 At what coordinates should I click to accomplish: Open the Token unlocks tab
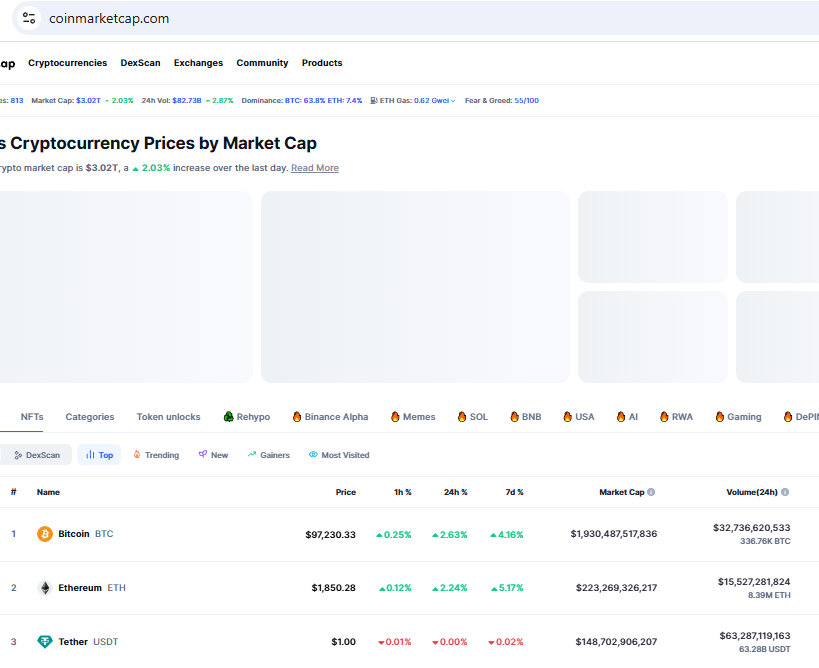tap(168, 417)
